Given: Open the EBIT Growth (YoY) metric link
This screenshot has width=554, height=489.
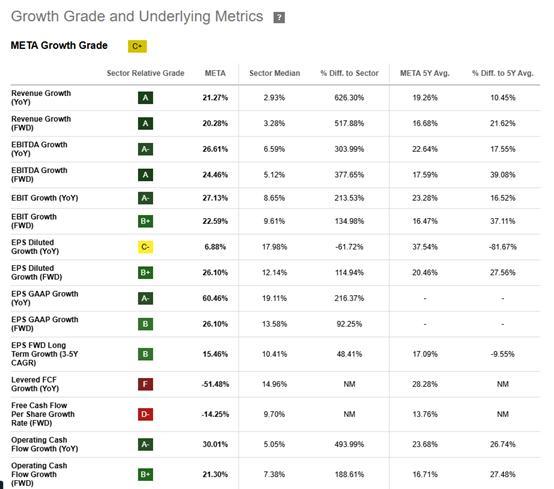Looking at the screenshot, I should [x=45, y=198].
